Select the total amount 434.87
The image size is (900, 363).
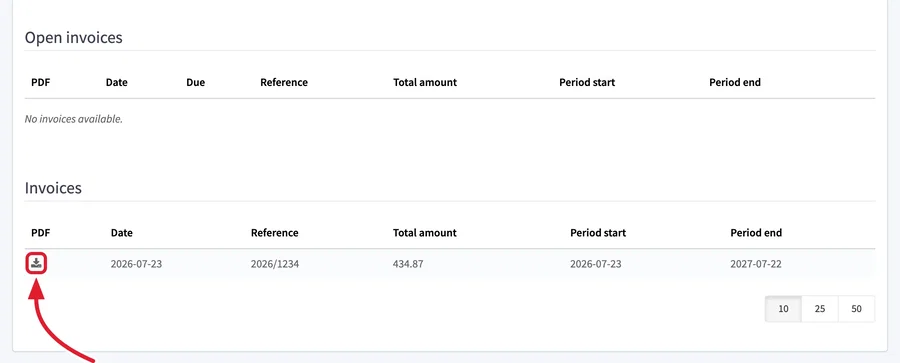[x=408, y=264]
